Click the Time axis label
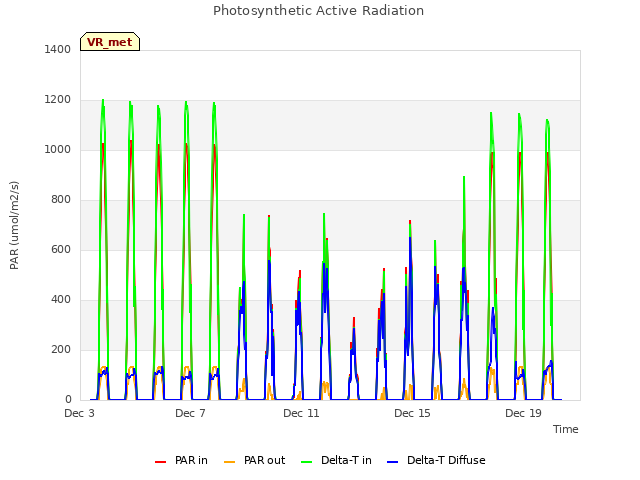Viewport: 640px width, 480px height. 566,429
